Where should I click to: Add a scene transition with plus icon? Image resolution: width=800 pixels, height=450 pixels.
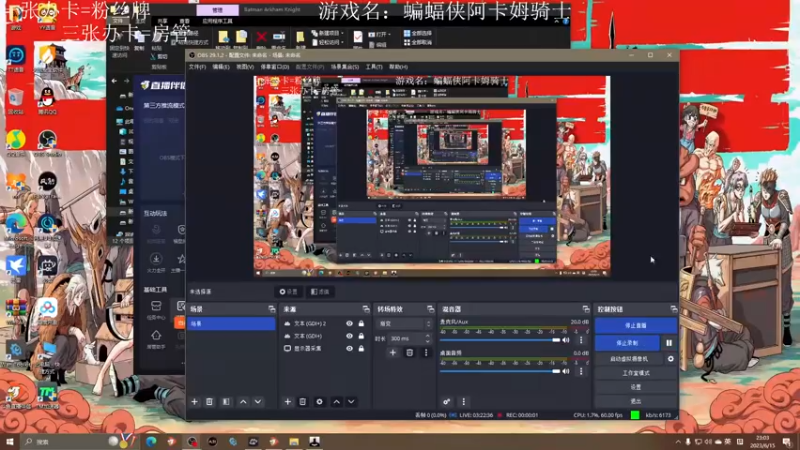coord(393,353)
